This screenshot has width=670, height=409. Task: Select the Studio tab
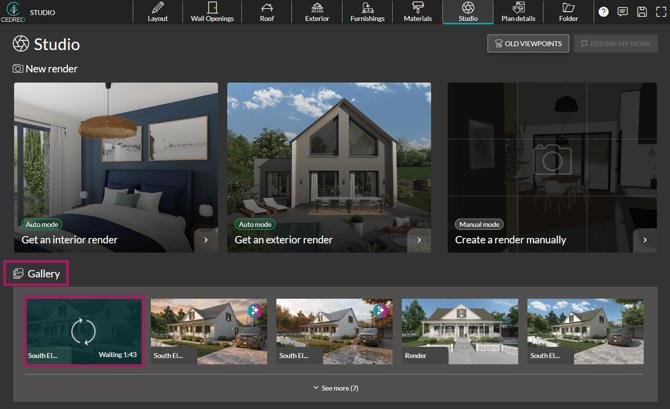coord(468,12)
